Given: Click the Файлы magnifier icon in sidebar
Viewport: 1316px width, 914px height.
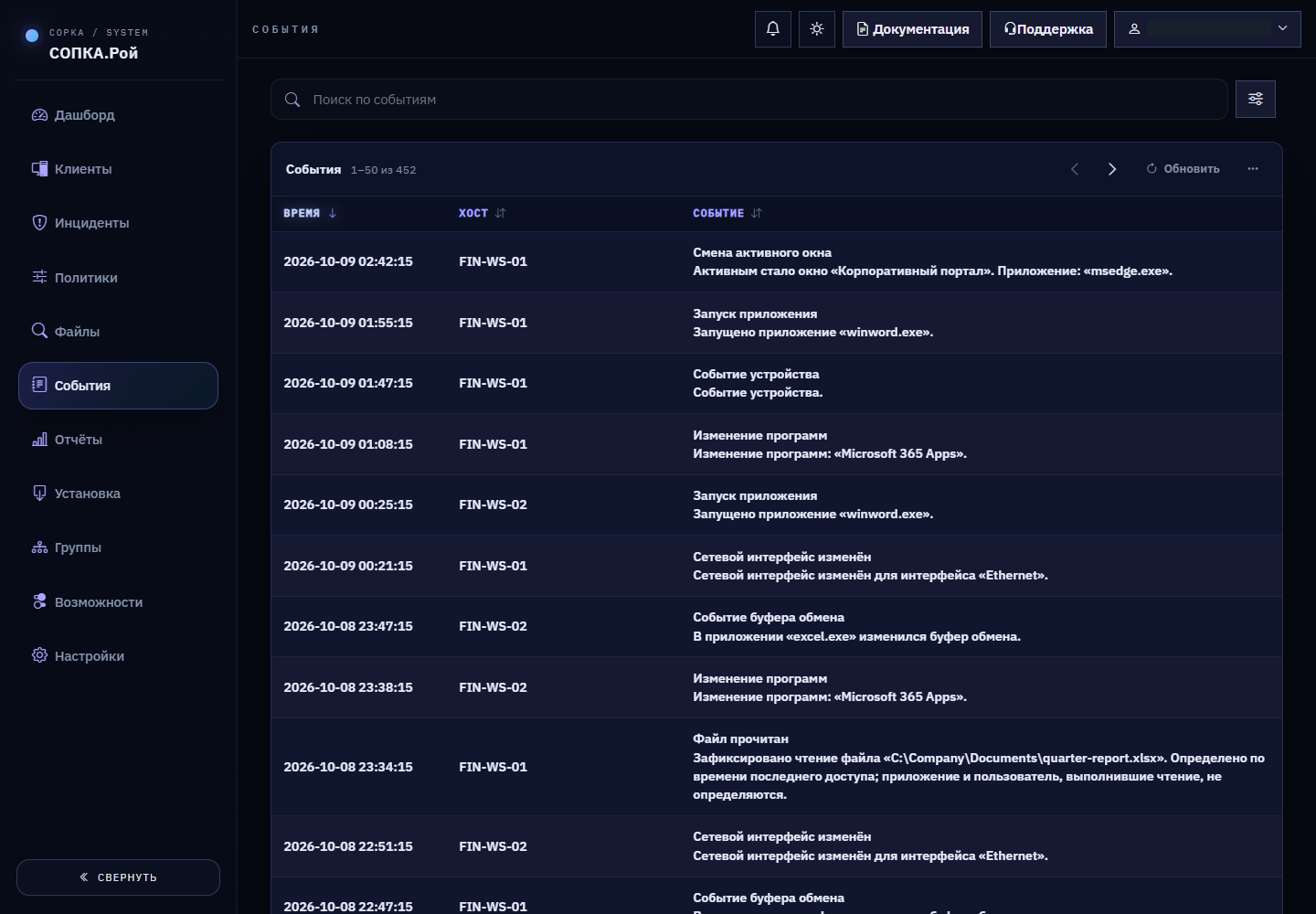Looking at the screenshot, I should 39,331.
